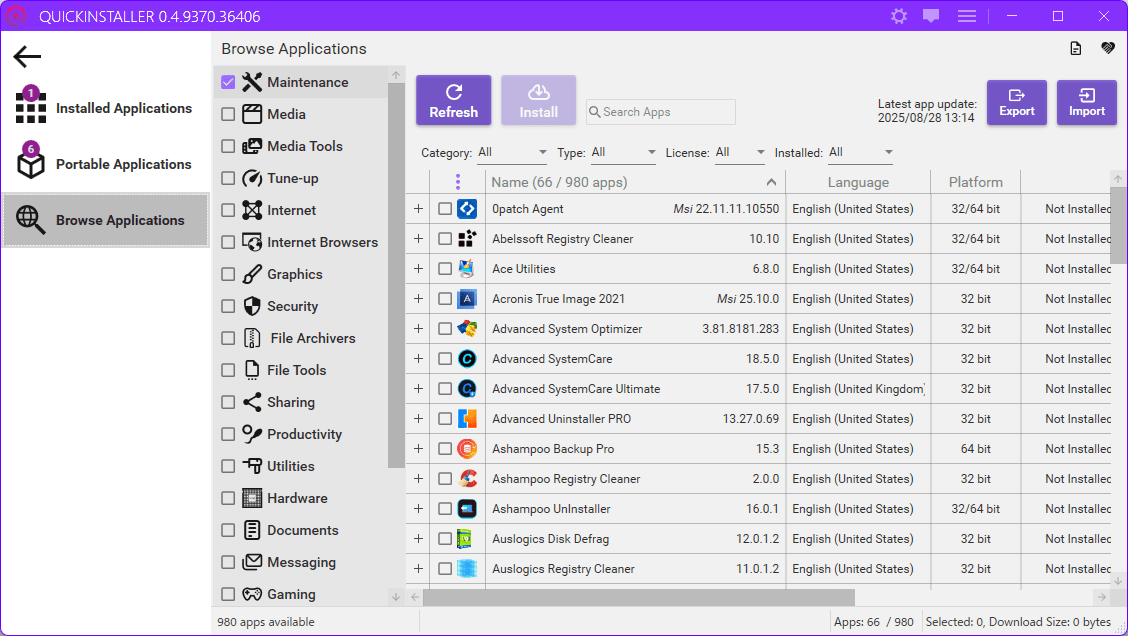
Task: Open the hamburger menu in title bar
Action: pyautogui.click(x=967, y=16)
